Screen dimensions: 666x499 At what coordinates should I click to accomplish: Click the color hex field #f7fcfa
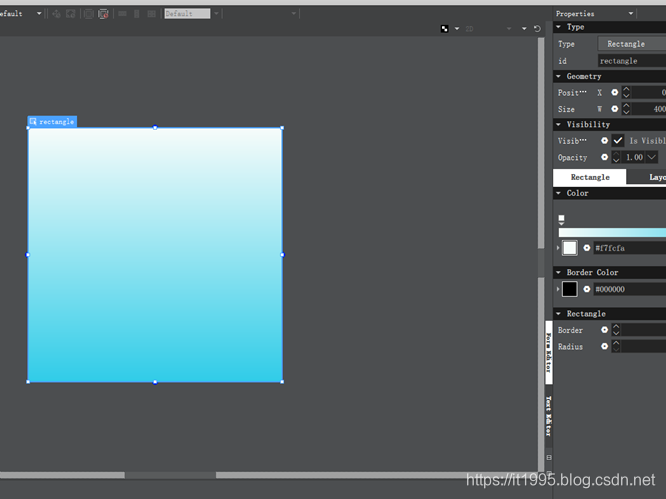pos(629,248)
